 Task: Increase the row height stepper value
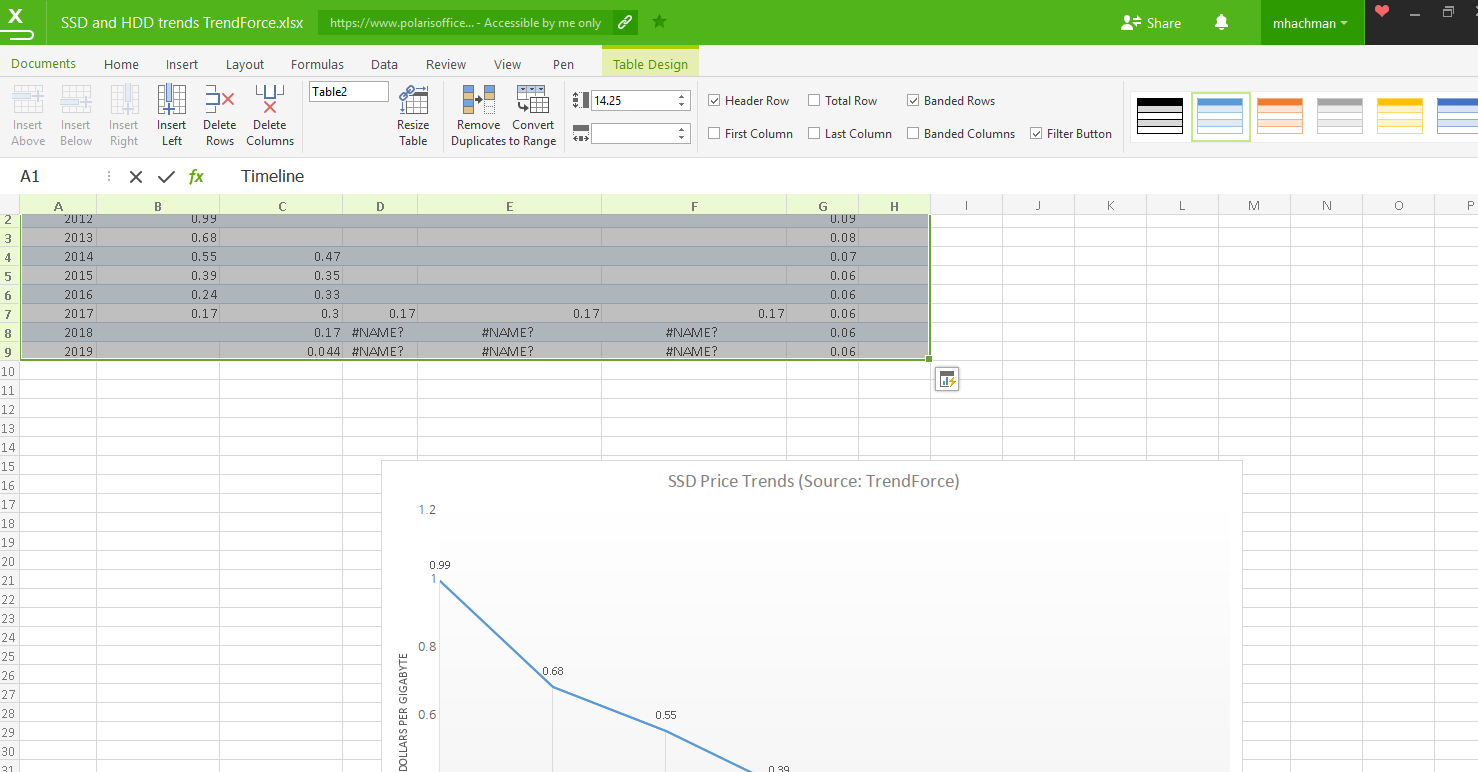click(x=682, y=96)
